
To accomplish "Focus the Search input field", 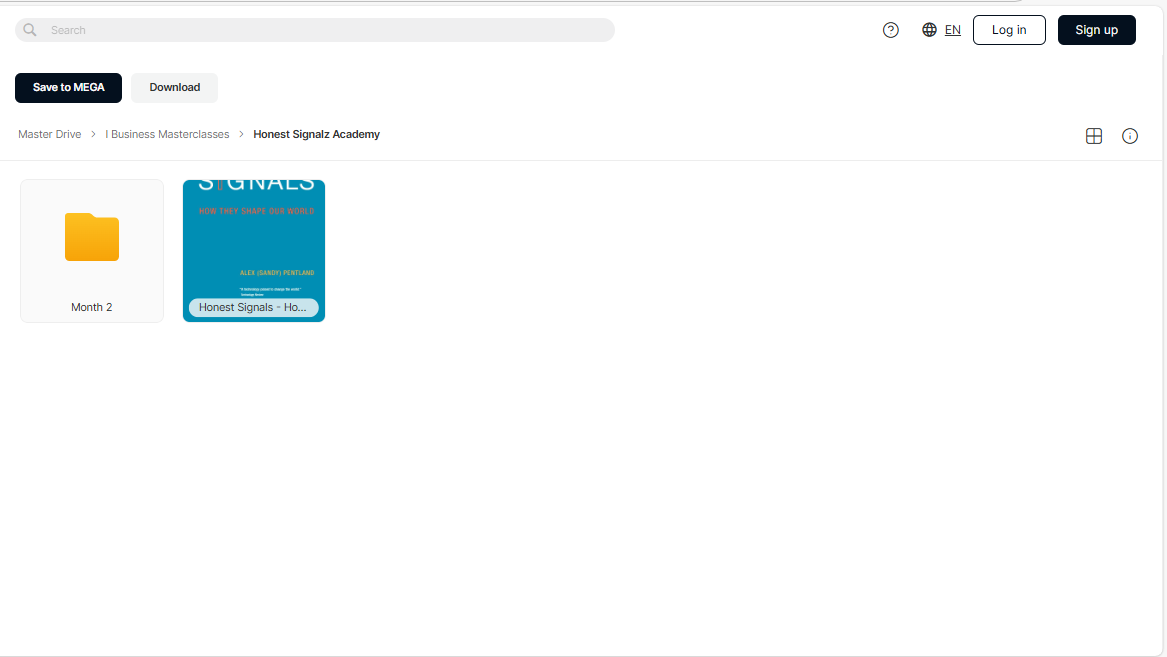I will (315, 30).
